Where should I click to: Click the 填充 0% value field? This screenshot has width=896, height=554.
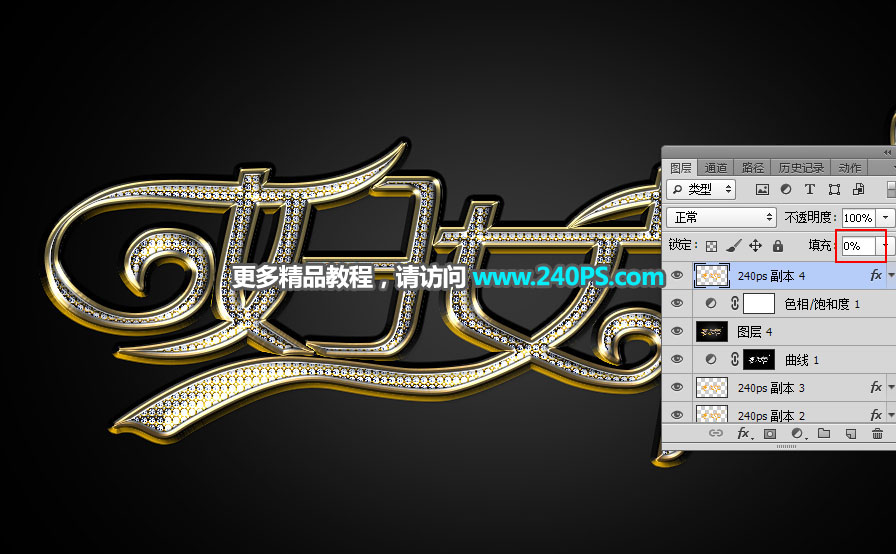click(x=859, y=246)
